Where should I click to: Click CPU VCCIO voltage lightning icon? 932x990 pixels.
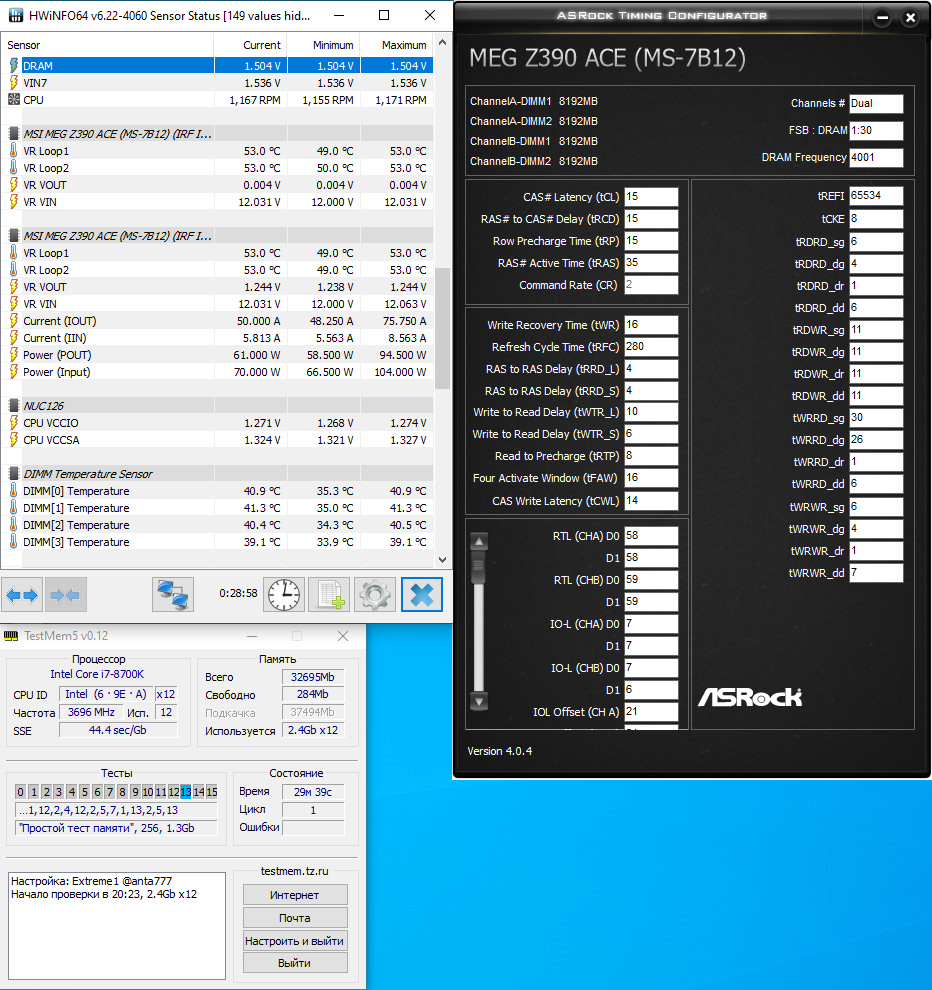13,422
